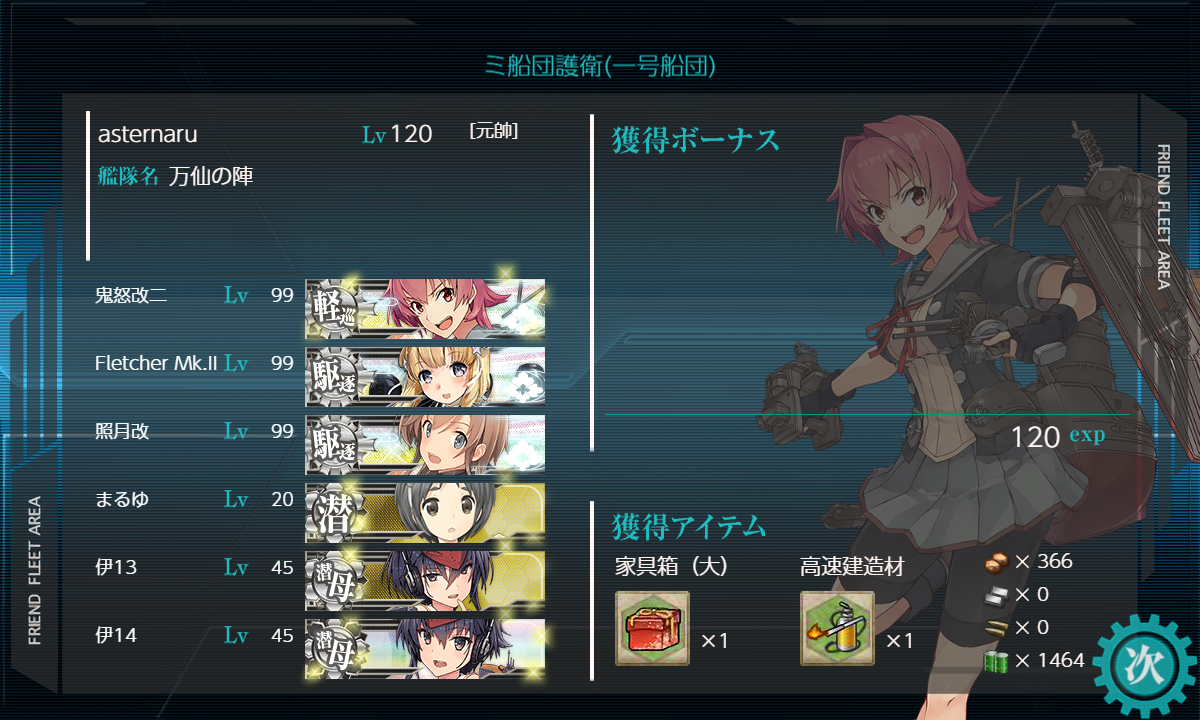Screen dimensions: 1200x720
Task: Select 照月改 ship banner
Action: pyautogui.click(x=425, y=444)
